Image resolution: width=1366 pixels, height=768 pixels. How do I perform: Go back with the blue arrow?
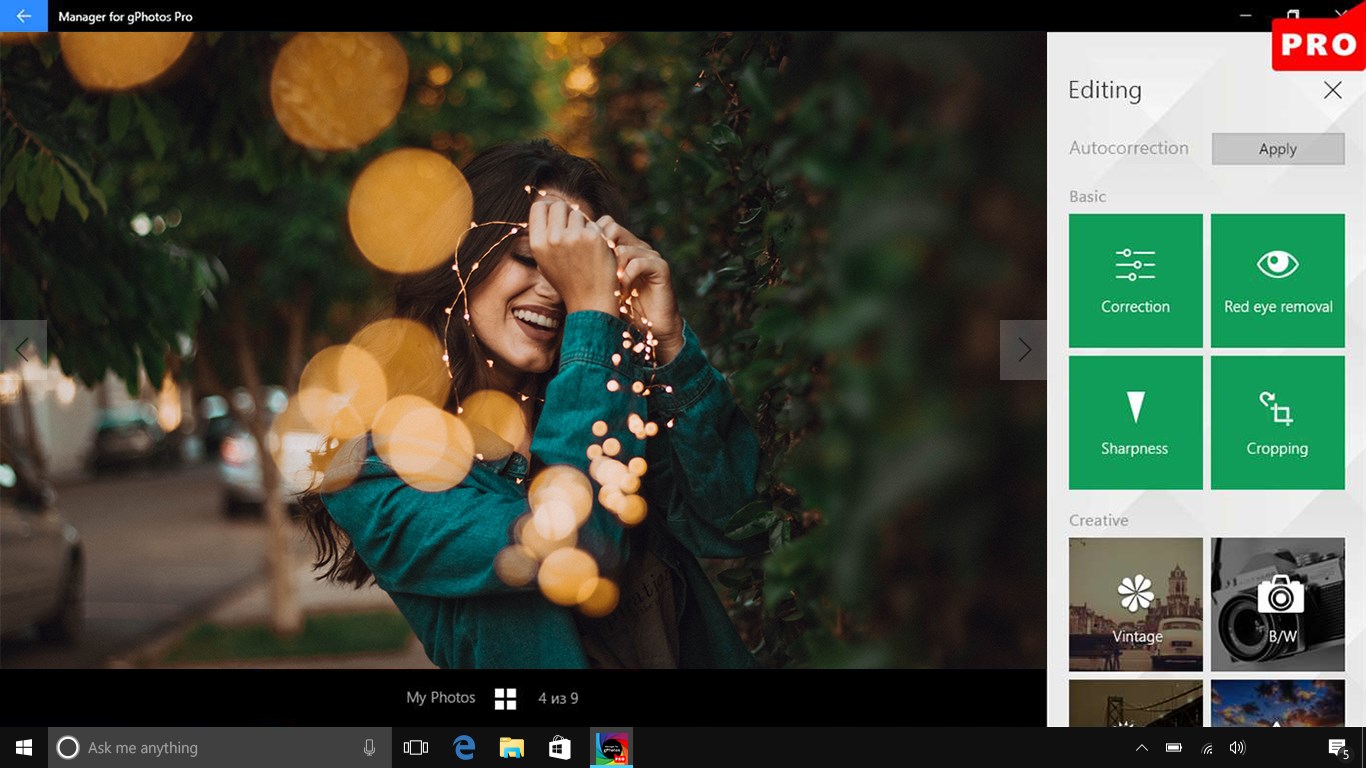(x=23, y=16)
